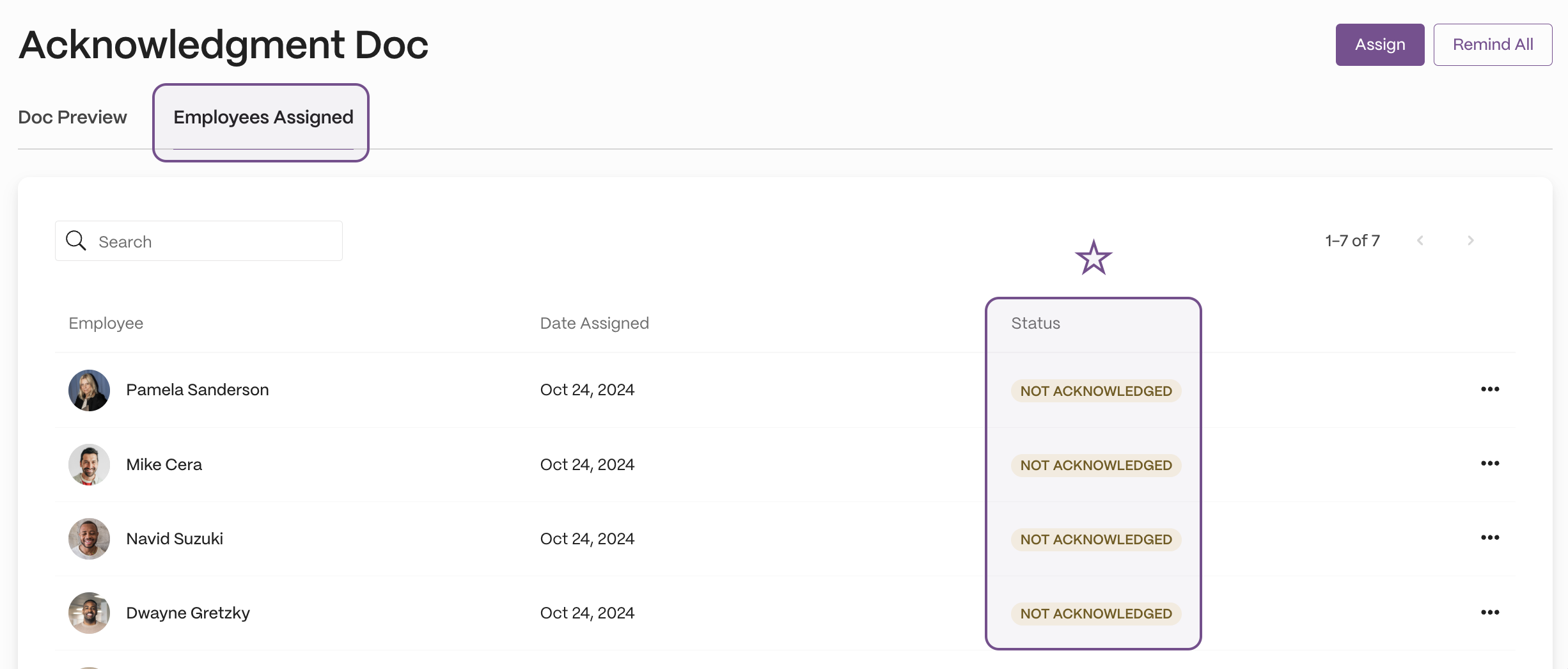
Task: Open more options for Pamela Sanderson
Action: tap(1490, 390)
